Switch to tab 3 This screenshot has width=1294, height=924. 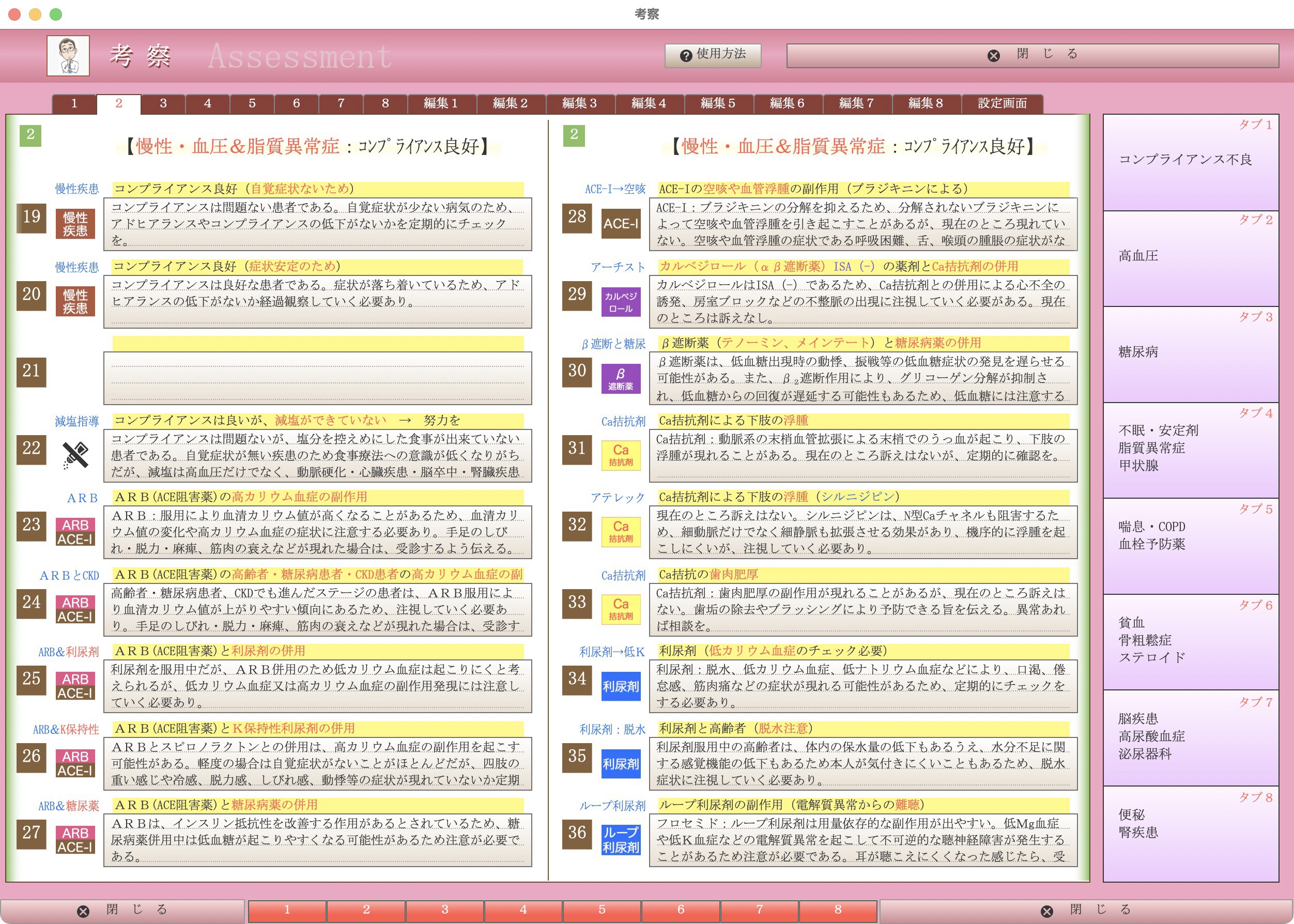tap(163, 103)
